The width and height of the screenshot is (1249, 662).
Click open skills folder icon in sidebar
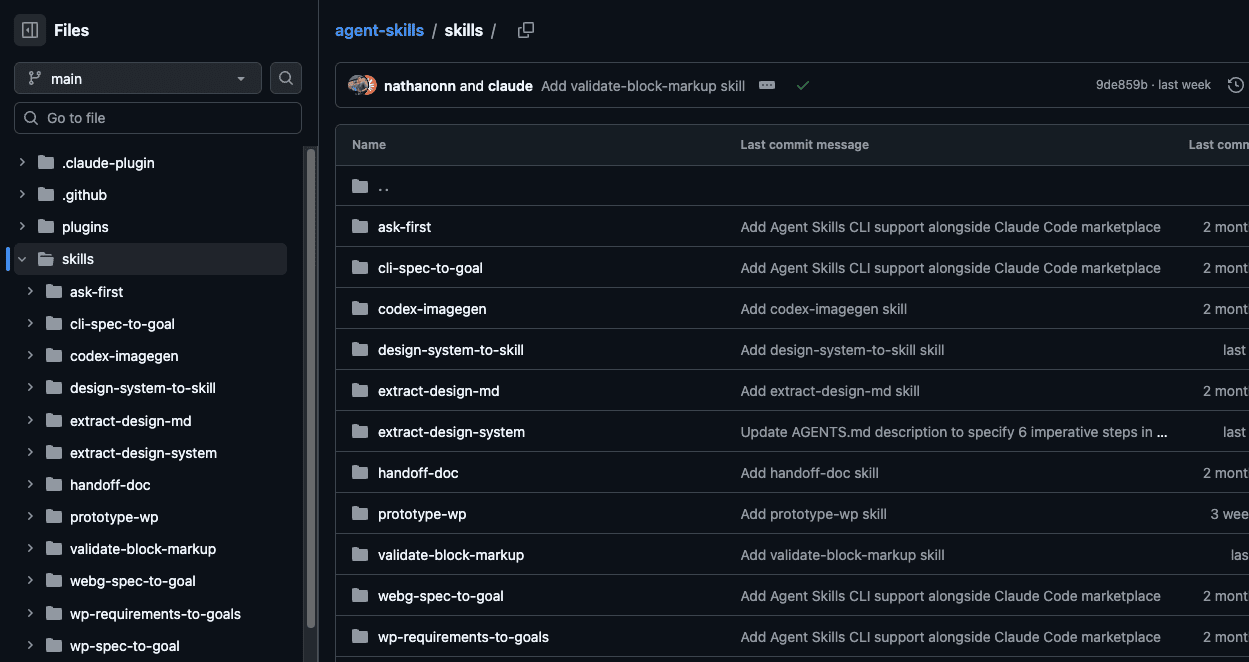point(46,259)
